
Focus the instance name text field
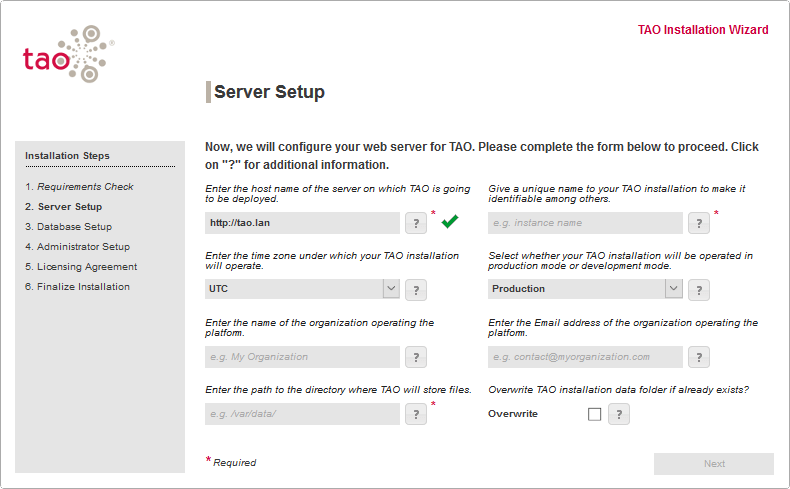pos(585,222)
